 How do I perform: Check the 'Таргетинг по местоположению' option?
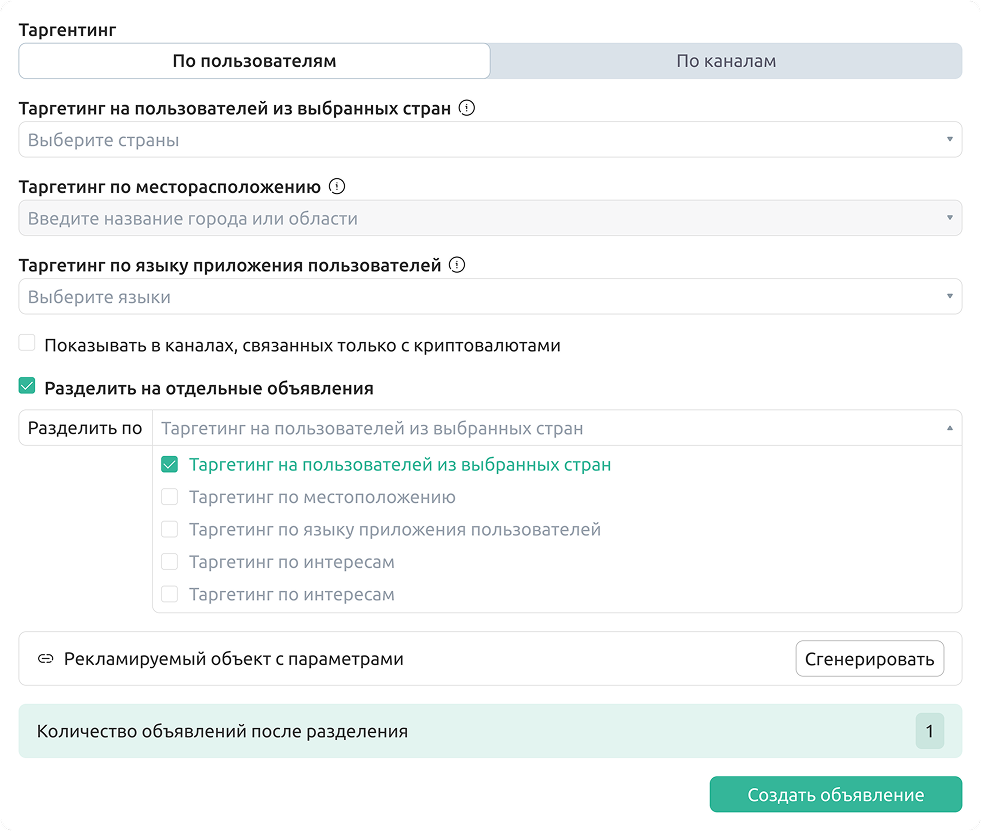pyautogui.click(x=170, y=497)
